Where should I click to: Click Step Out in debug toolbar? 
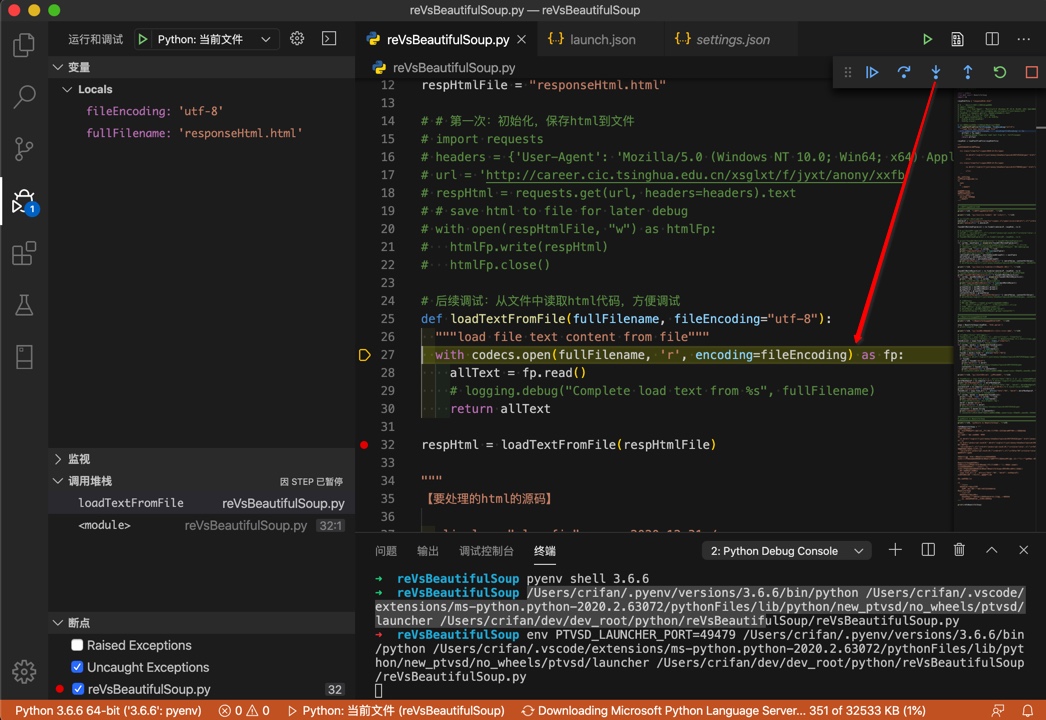[968, 72]
